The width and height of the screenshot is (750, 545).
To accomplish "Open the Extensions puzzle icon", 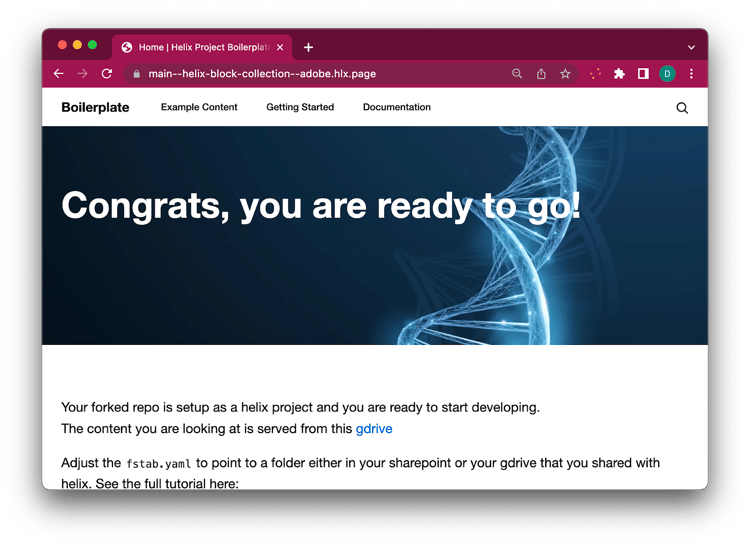I will click(x=619, y=74).
